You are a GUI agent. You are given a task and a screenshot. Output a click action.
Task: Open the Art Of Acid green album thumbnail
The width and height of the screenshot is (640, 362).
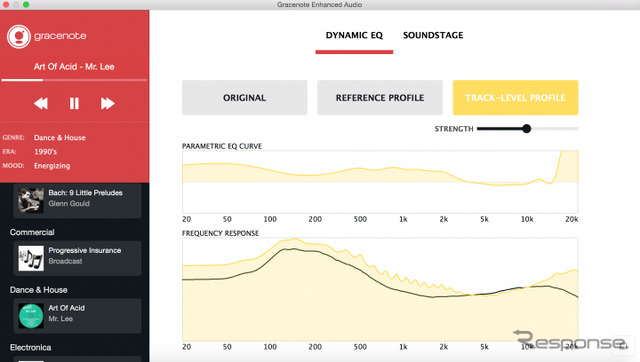tap(31, 316)
